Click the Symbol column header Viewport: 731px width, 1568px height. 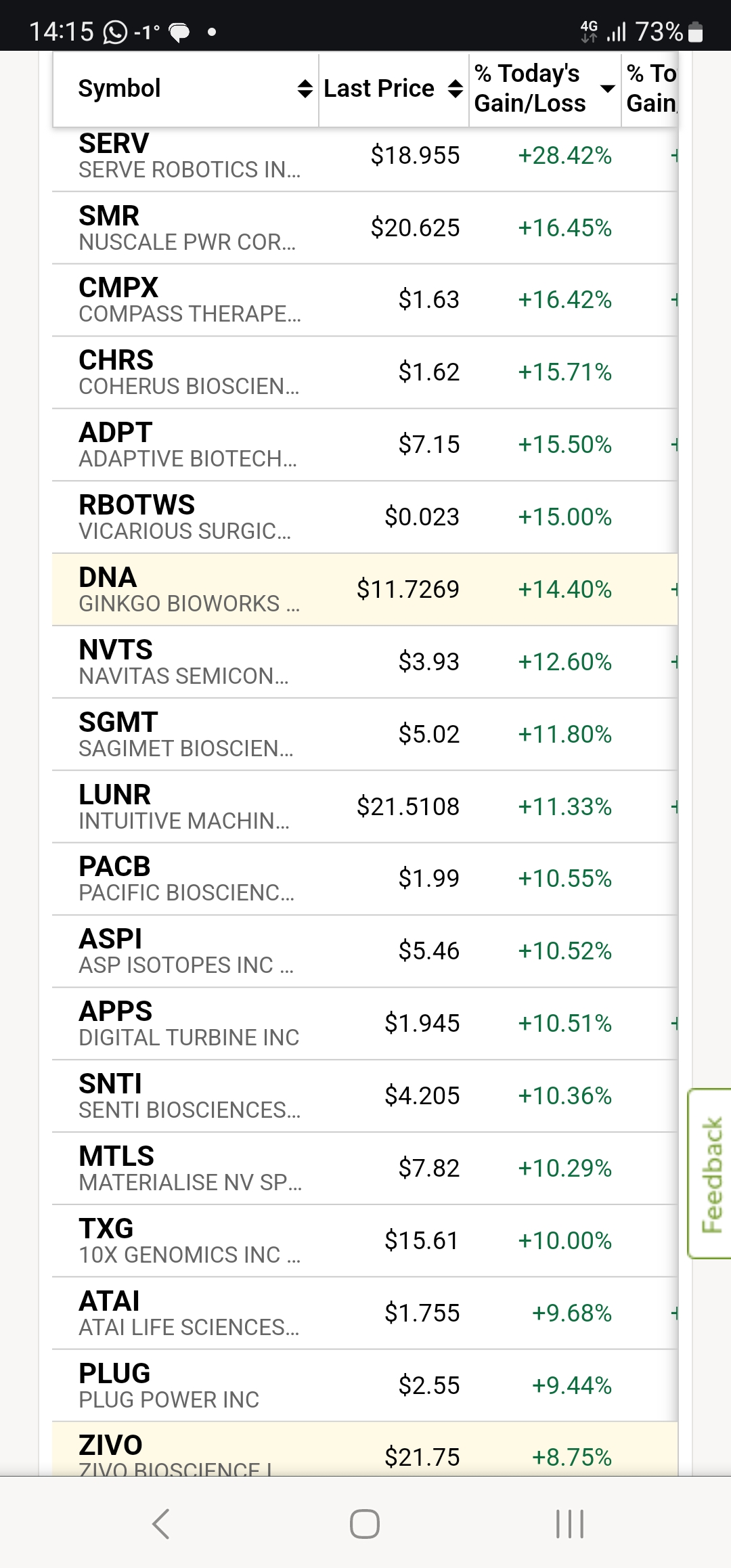click(120, 89)
